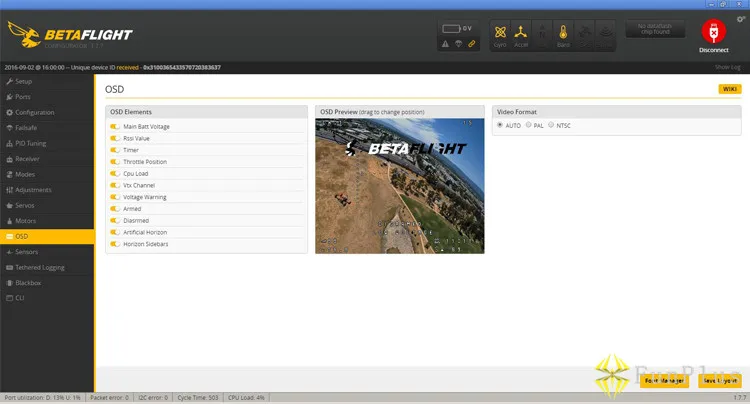This screenshot has width=750, height=404.
Task: Toggle the Artificial Horizon OSD element
Action: point(115,232)
